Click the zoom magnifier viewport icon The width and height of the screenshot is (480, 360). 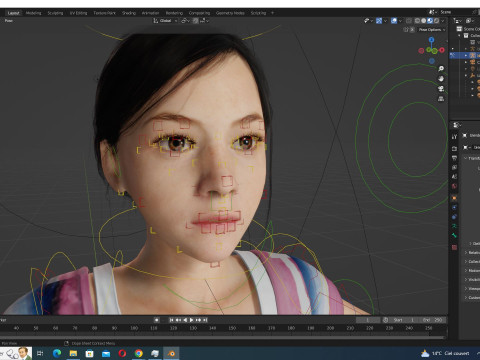pyautogui.click(x=441, y=69)
